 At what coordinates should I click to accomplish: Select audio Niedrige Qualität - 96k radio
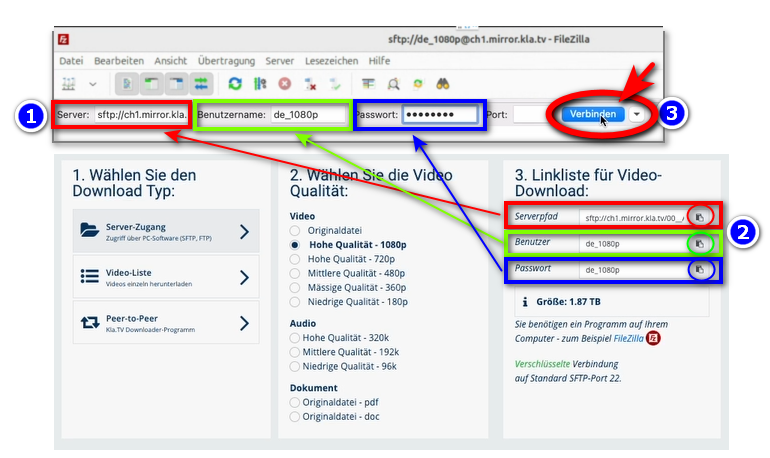(x=295, y=366)
